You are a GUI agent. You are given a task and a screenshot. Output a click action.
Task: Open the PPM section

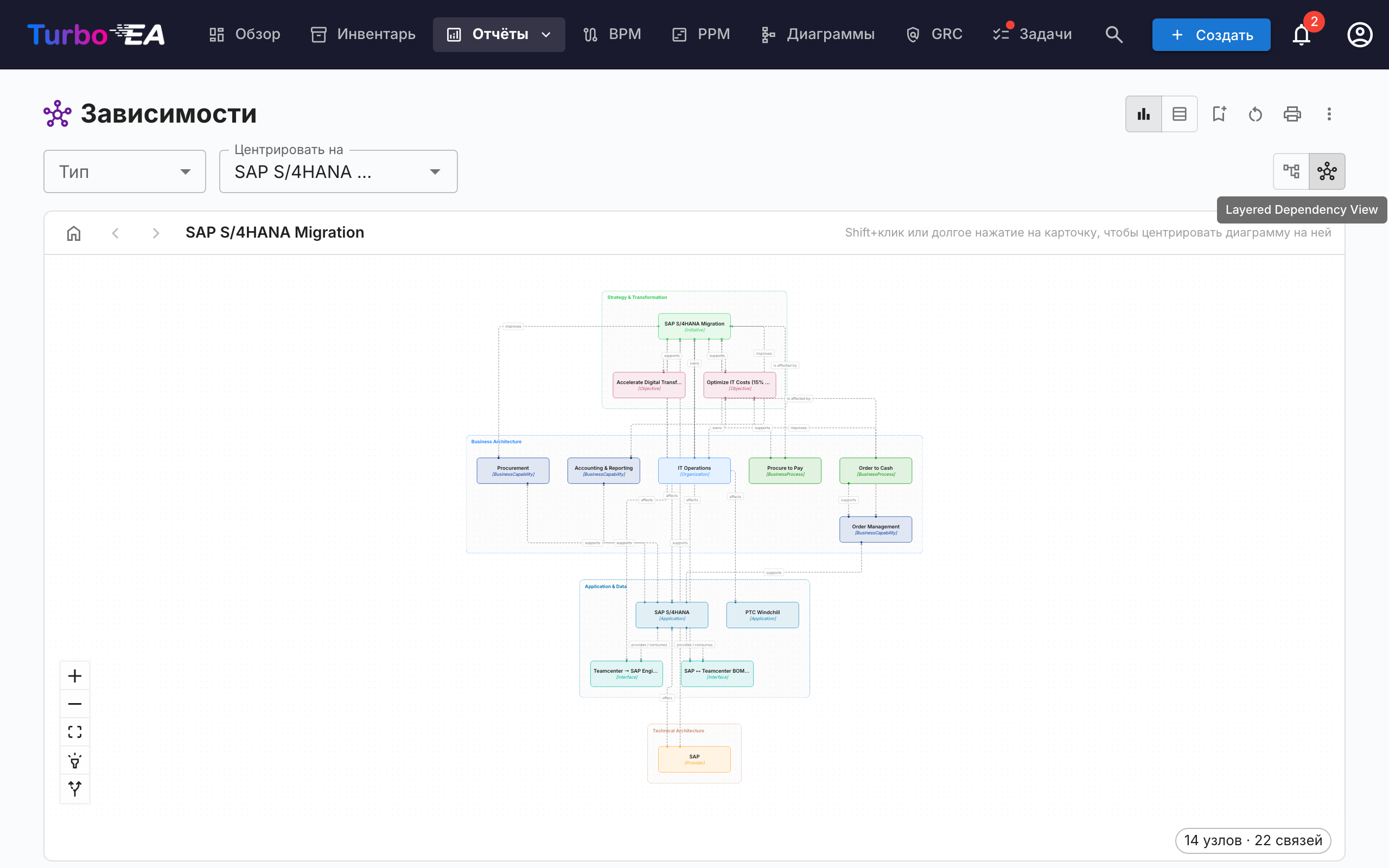(x=701, y=34)
